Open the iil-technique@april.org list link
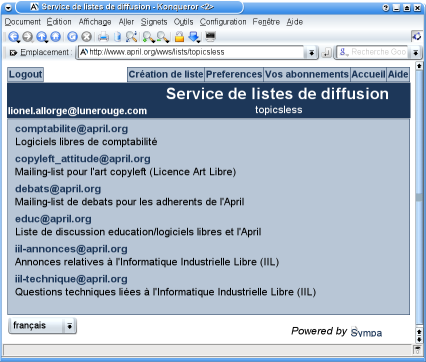The height and width of the screenshot is (362, 426). [71, 279]
